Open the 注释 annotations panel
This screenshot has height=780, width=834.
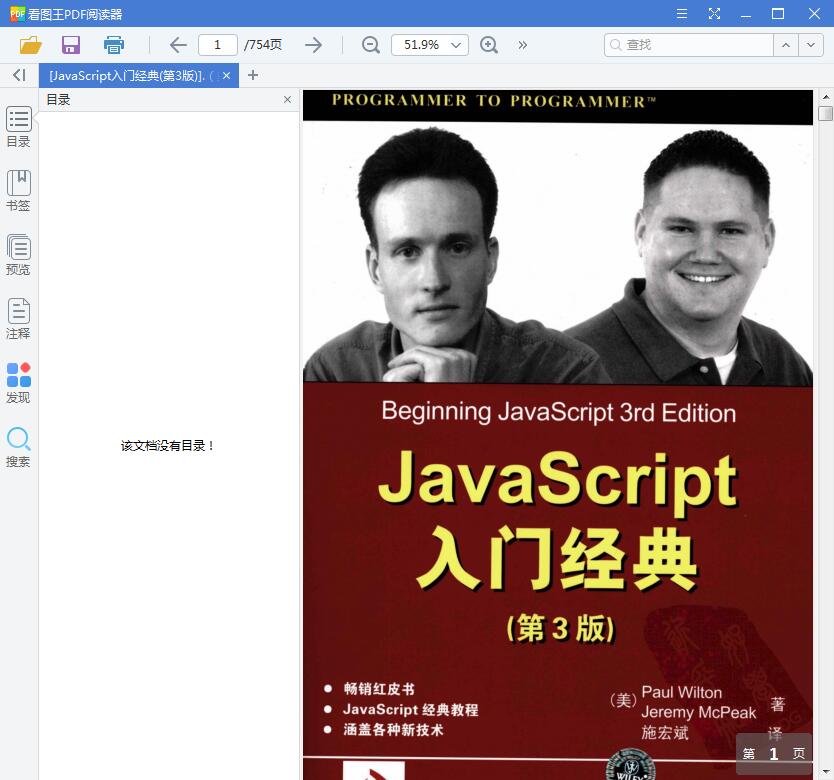click(x=19, y=318)
